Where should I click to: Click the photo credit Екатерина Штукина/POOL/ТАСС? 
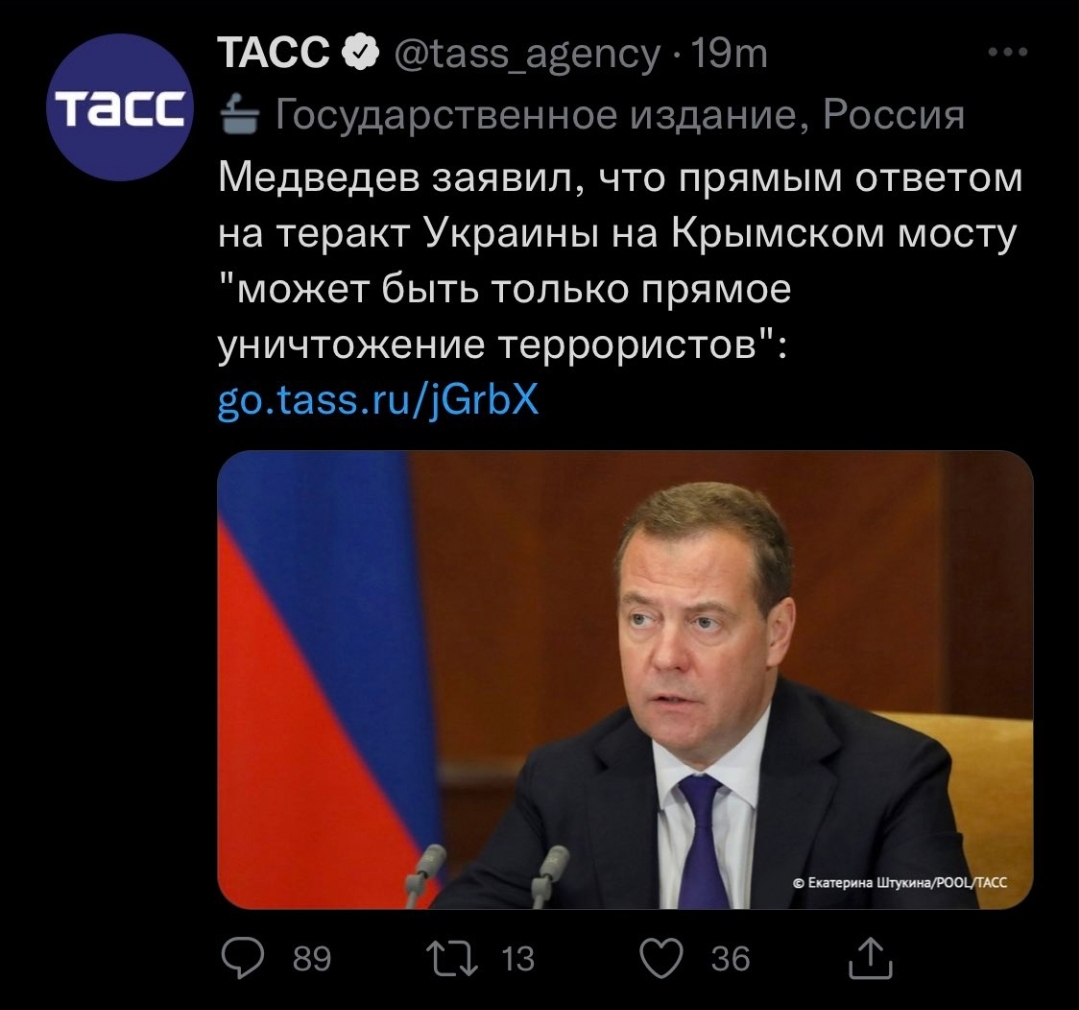point(899,883)
